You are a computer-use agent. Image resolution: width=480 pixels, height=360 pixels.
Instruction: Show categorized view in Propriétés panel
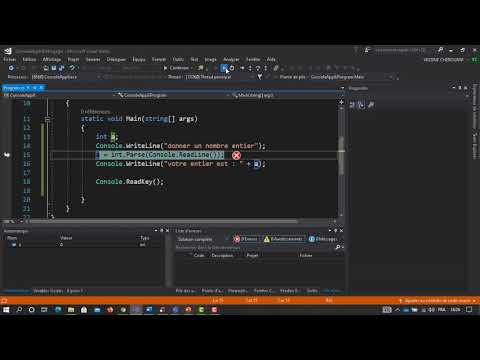tap(353, 105)
